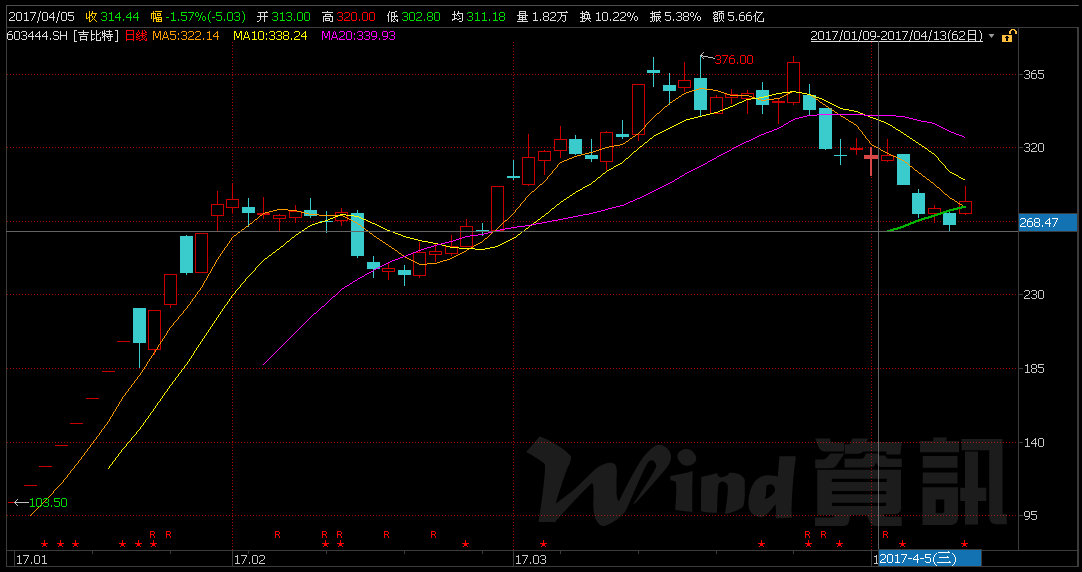This screenshot has height=572, width=1082.
Task: Click the first red star marker in January
Action: pos(45,544)
